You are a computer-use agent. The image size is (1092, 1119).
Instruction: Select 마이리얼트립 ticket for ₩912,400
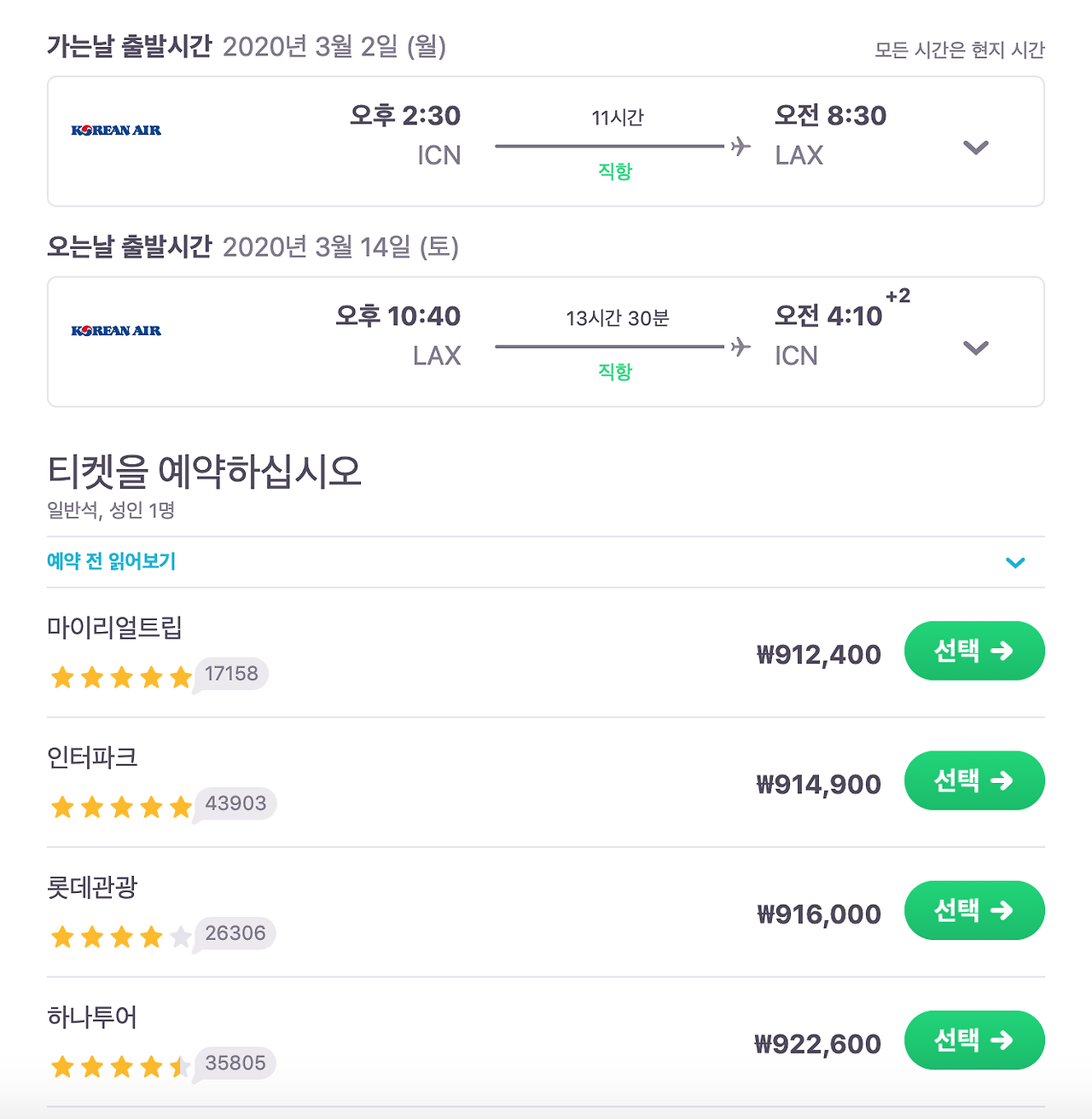point(974,652)
